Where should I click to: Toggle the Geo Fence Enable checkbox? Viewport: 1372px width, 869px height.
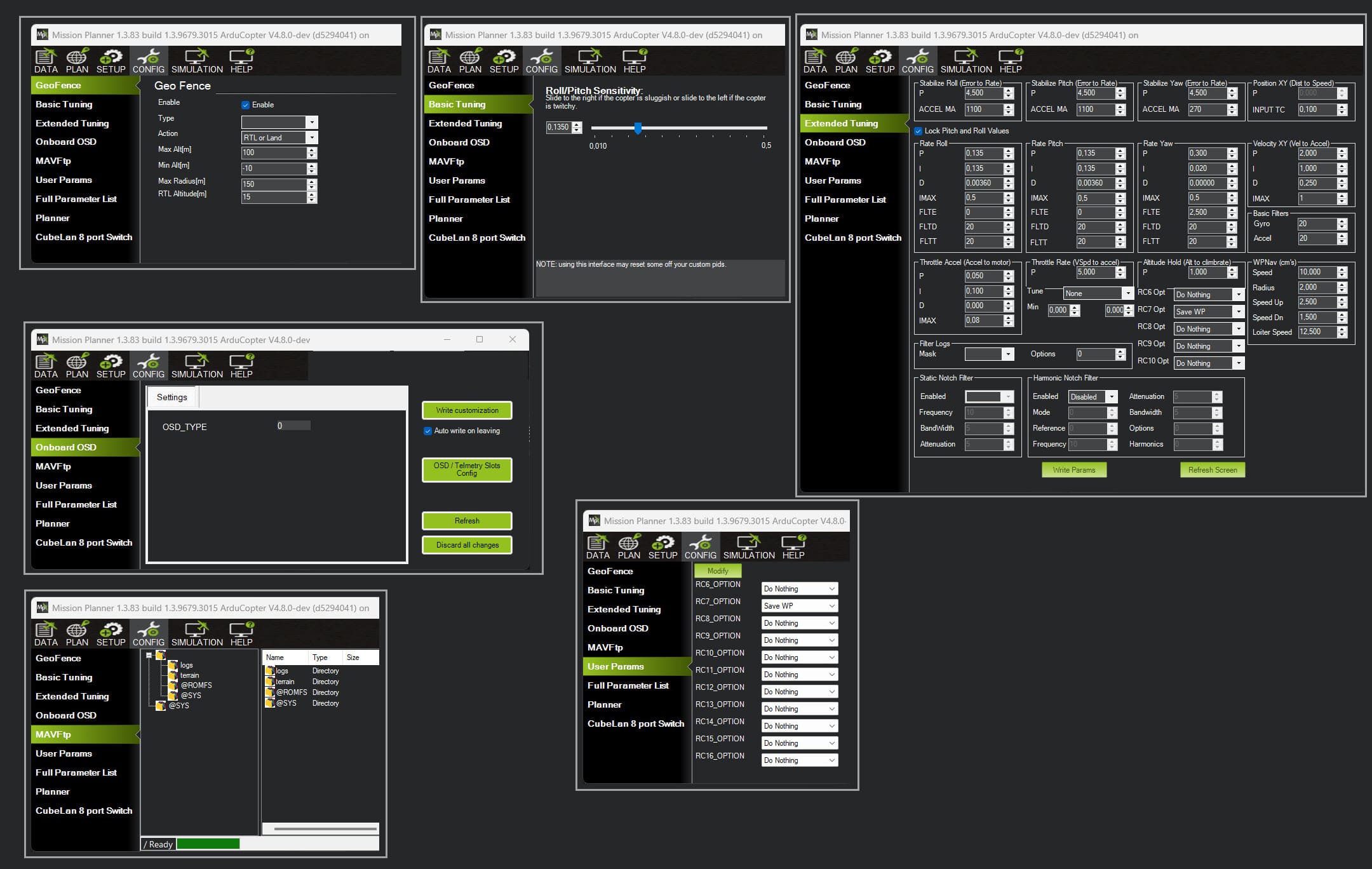click(245, 105)
